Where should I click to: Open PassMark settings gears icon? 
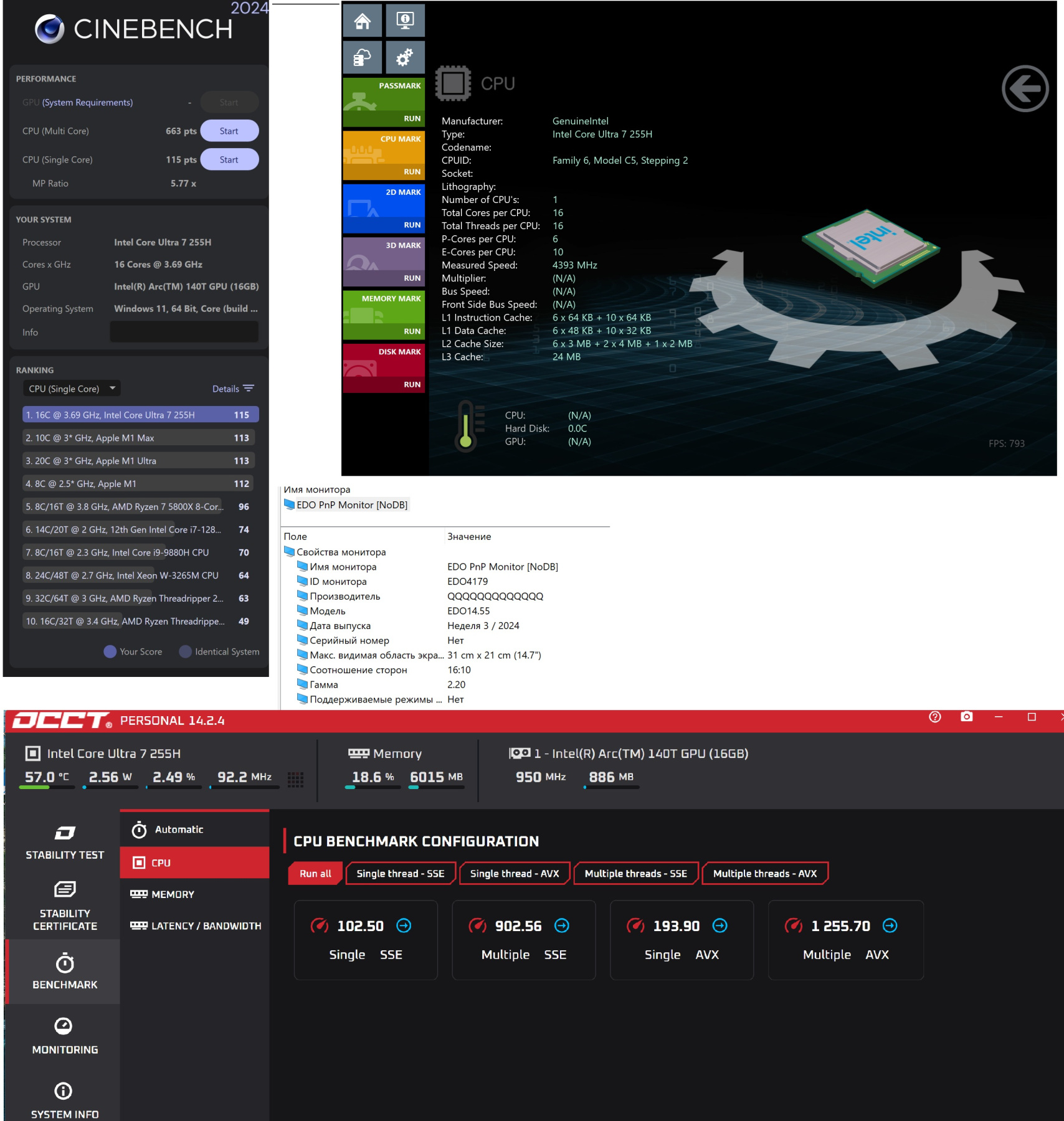[405, 58]
